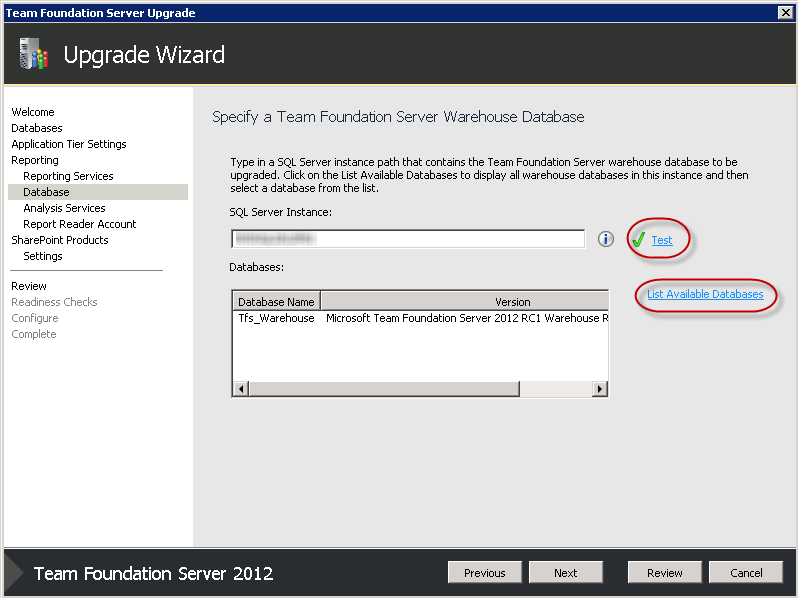Open the Reporting Services sub-step
The height and width of the screenshot is (598, 798).
point(68,176)
